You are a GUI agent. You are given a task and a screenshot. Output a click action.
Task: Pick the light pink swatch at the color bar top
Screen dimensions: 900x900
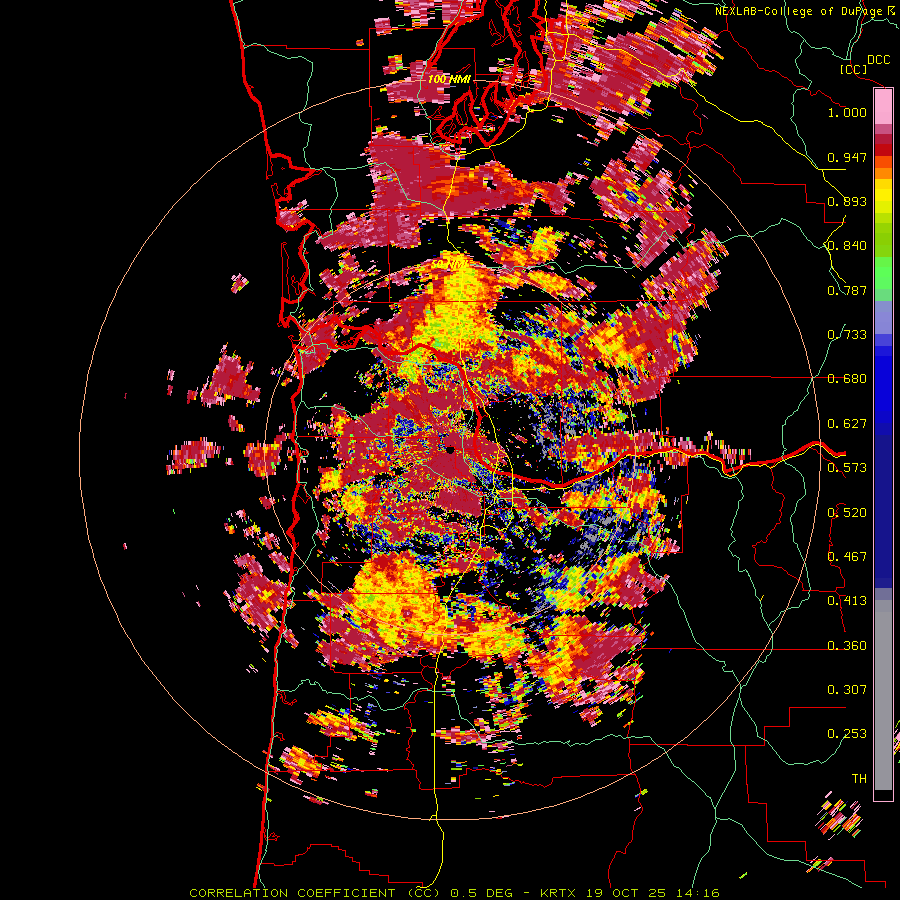point(883,106)
